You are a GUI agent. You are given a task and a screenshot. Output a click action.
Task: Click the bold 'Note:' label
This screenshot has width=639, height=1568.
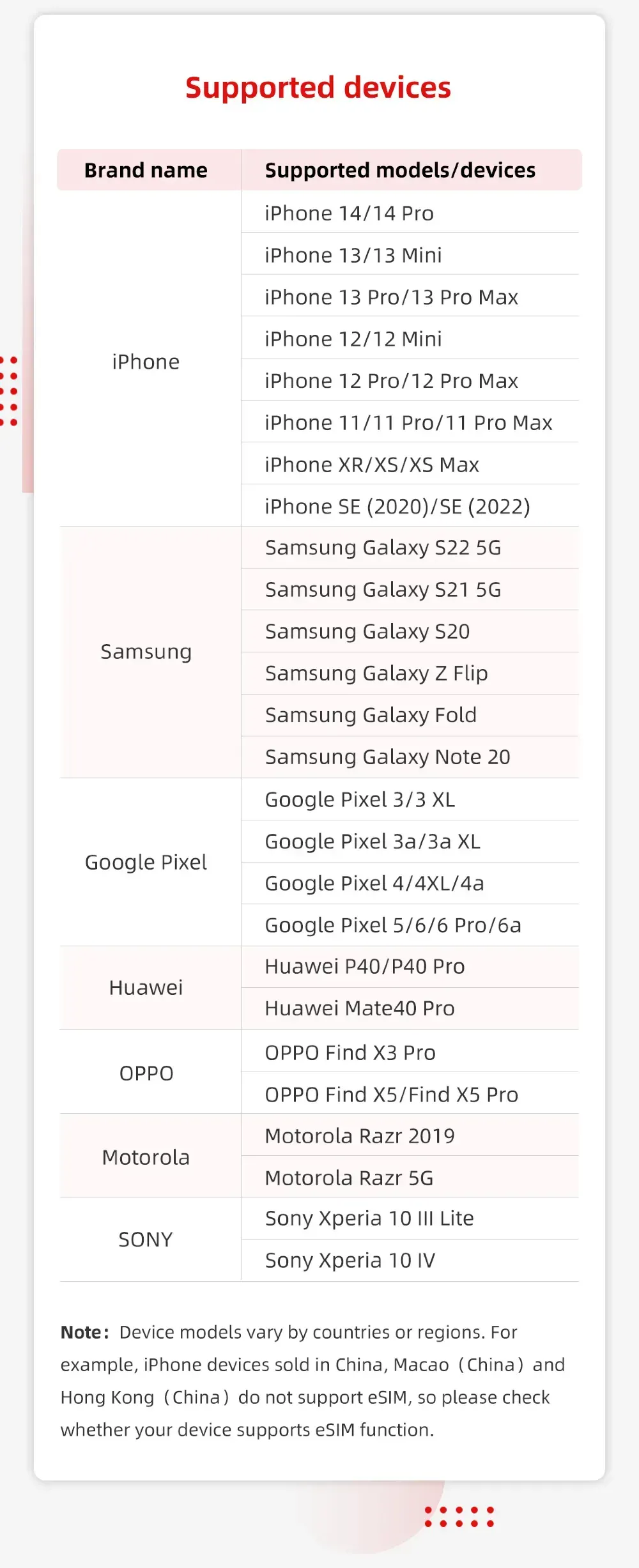(84, 1332)
